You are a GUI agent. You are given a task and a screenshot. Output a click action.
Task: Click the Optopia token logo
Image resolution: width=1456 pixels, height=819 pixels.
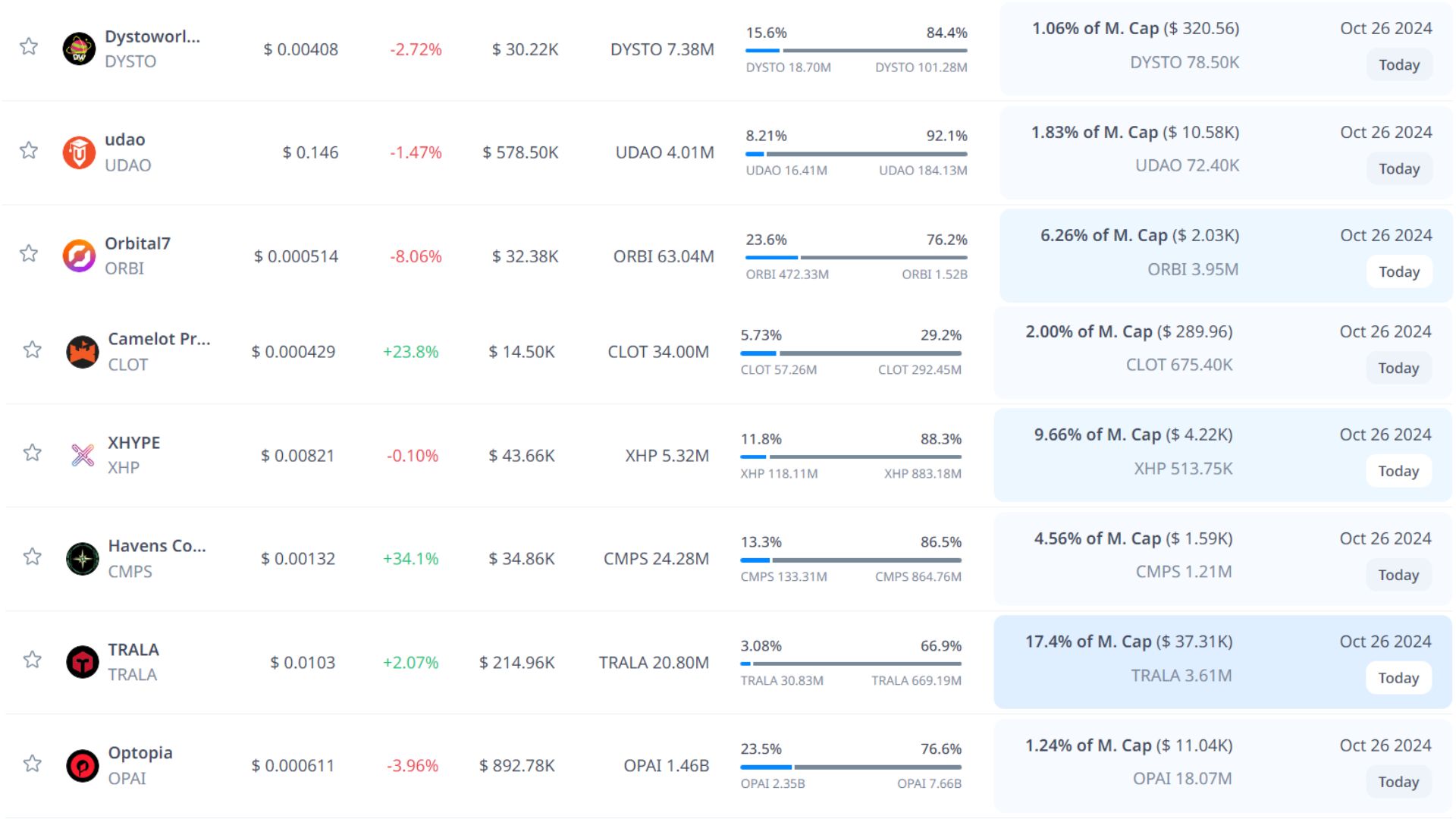pos(83,766)
